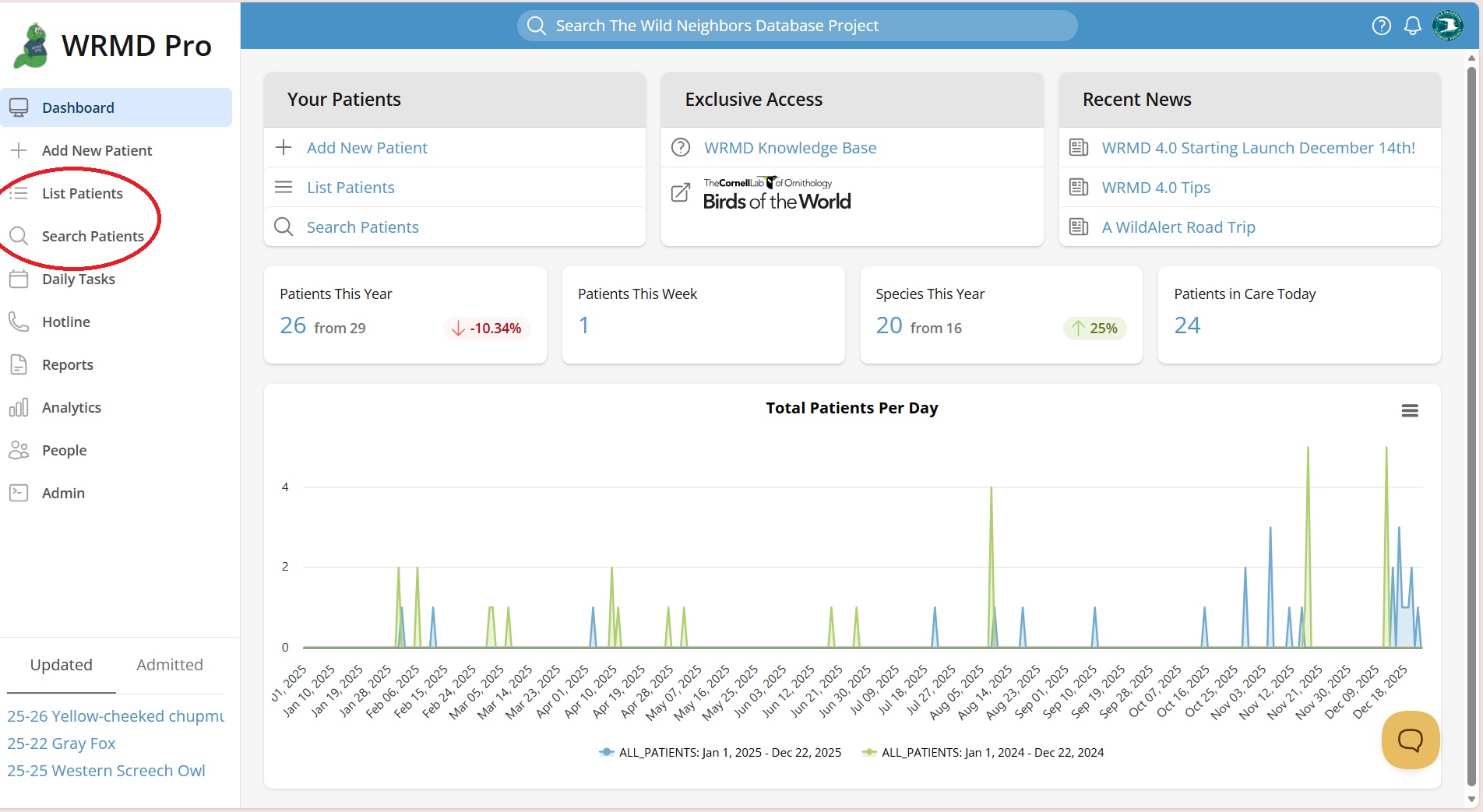Open the WRMD Knowledge Base link

tap(790, 147)
